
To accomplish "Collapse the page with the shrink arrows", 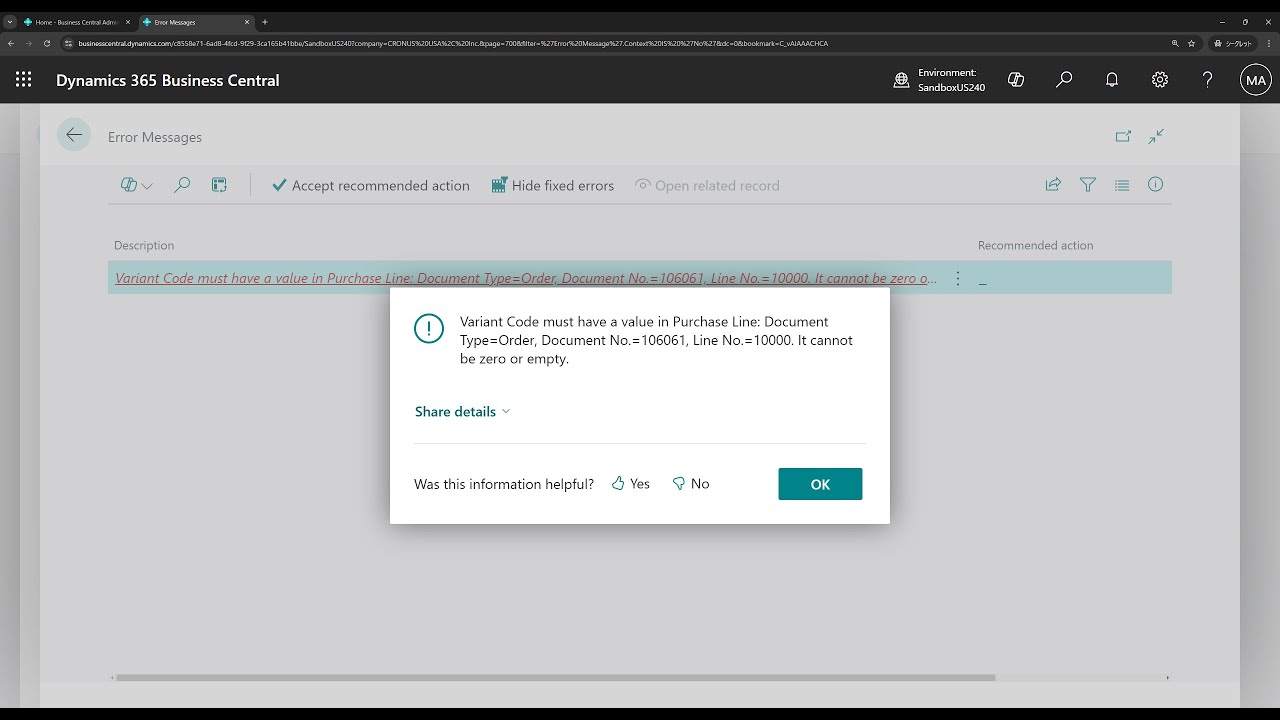I will 1156,136.
